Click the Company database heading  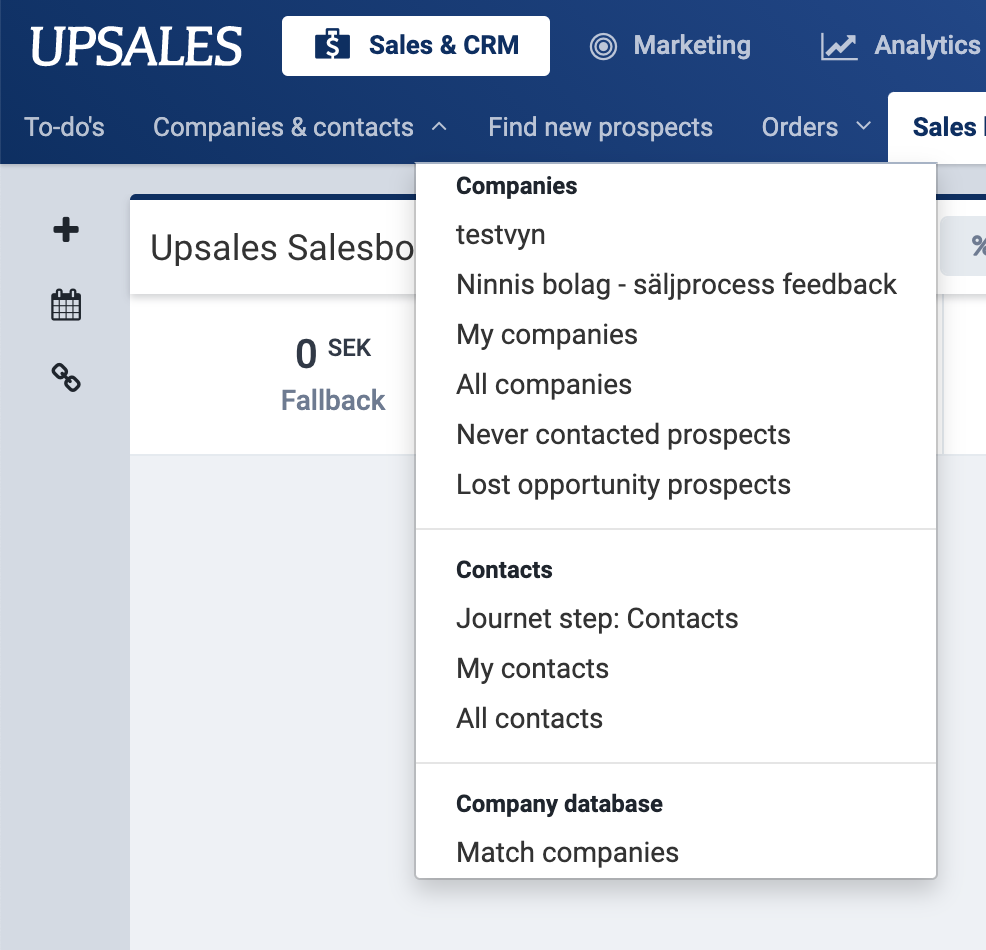tap(559, 804)
